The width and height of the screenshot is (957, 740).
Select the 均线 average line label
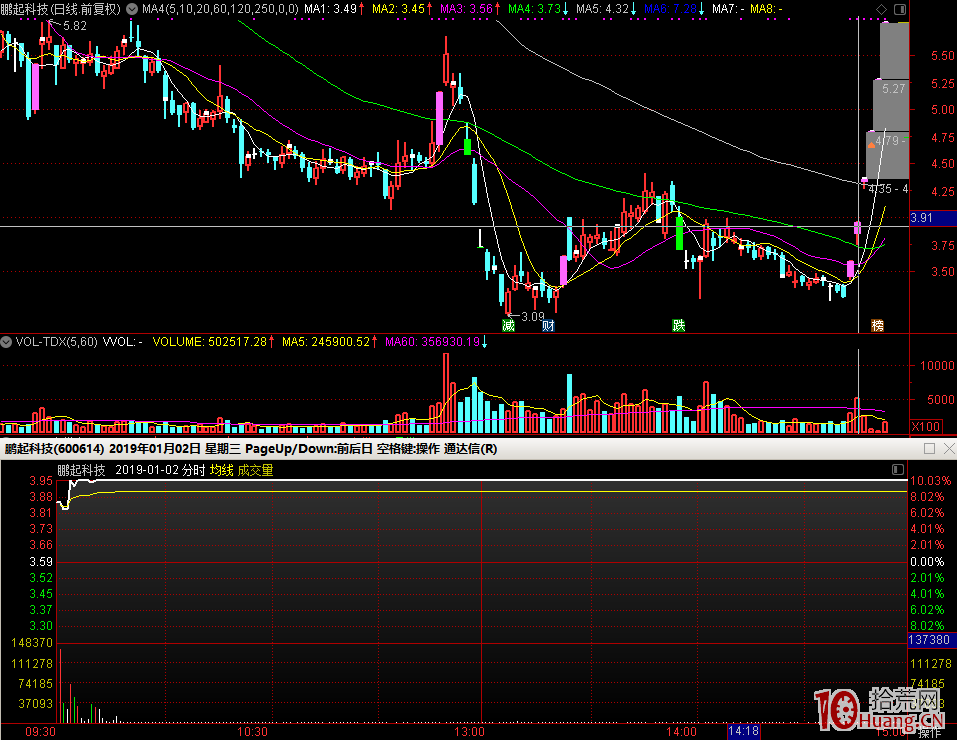221,470
